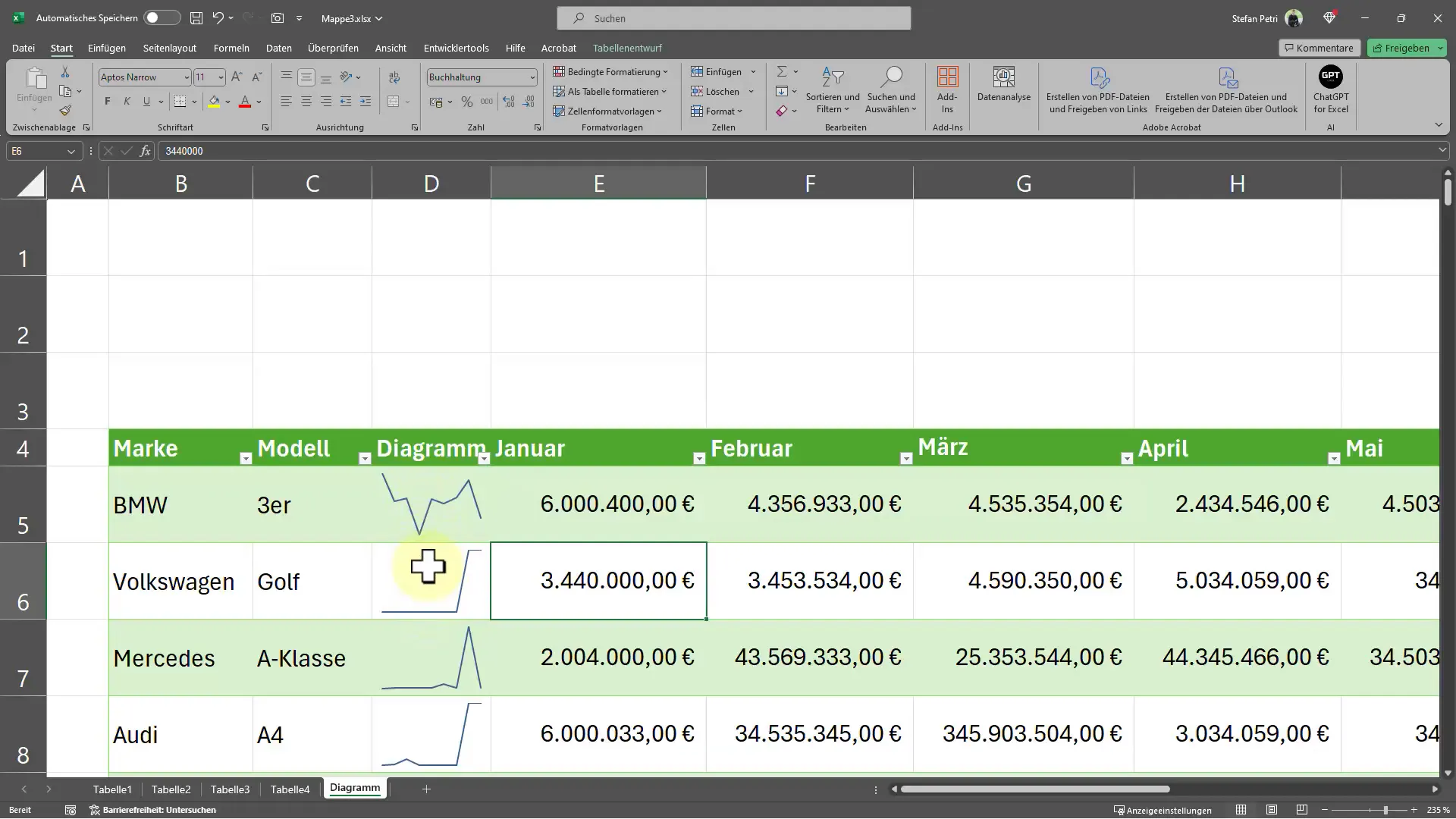Toggle middle vertical alignment

point(306,77)
